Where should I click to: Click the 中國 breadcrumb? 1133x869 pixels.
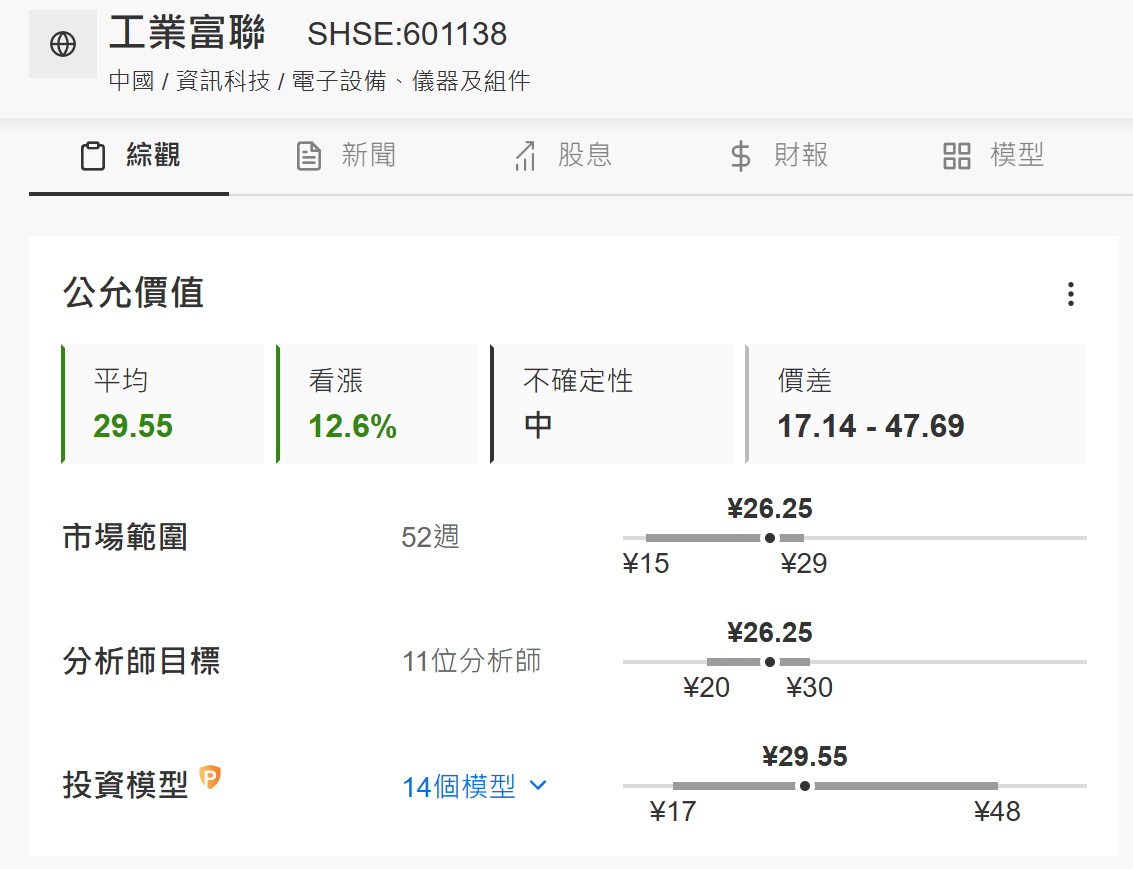132,81
